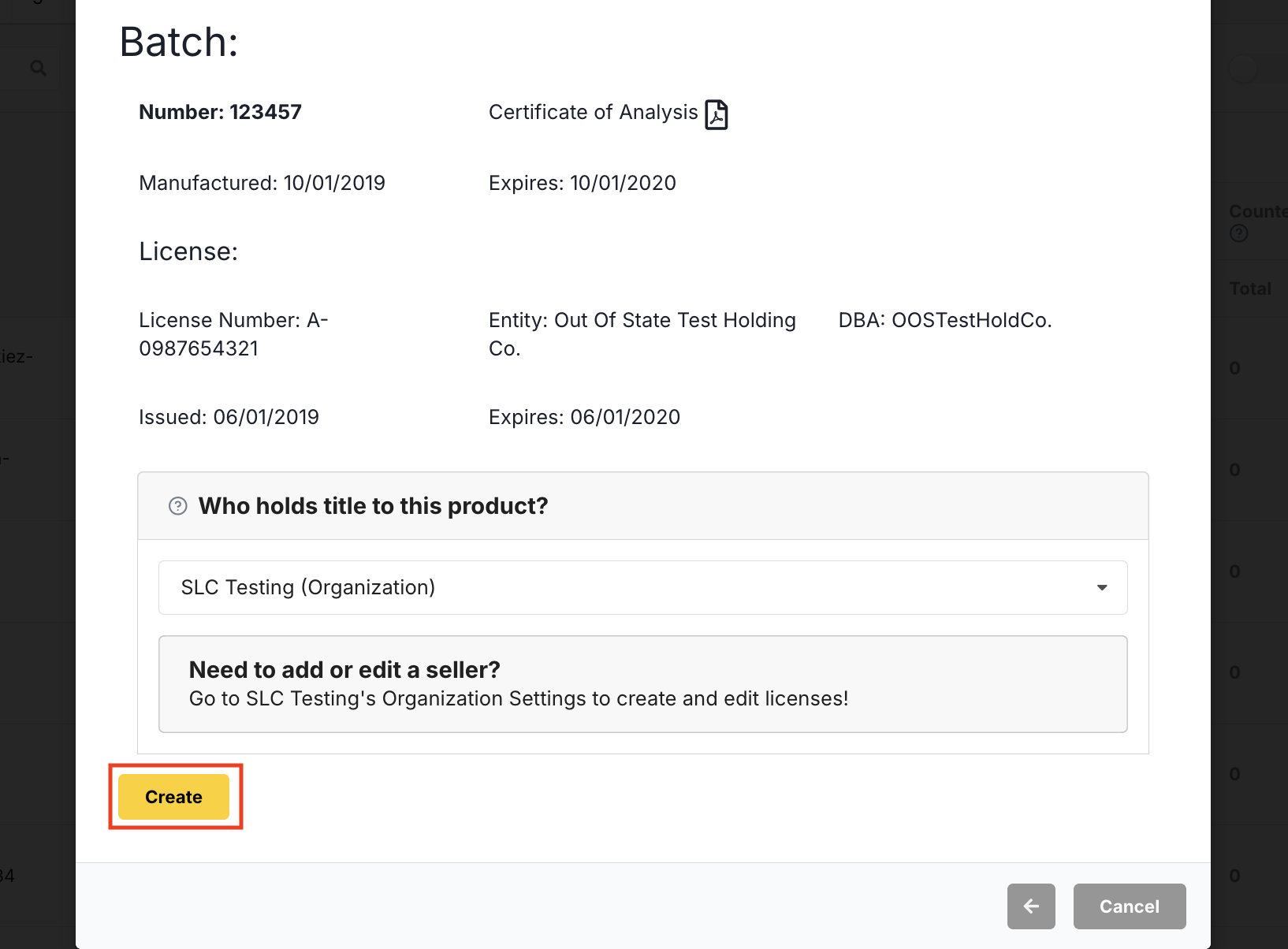Go back using the left arrow button

[x=1030, y=906]
